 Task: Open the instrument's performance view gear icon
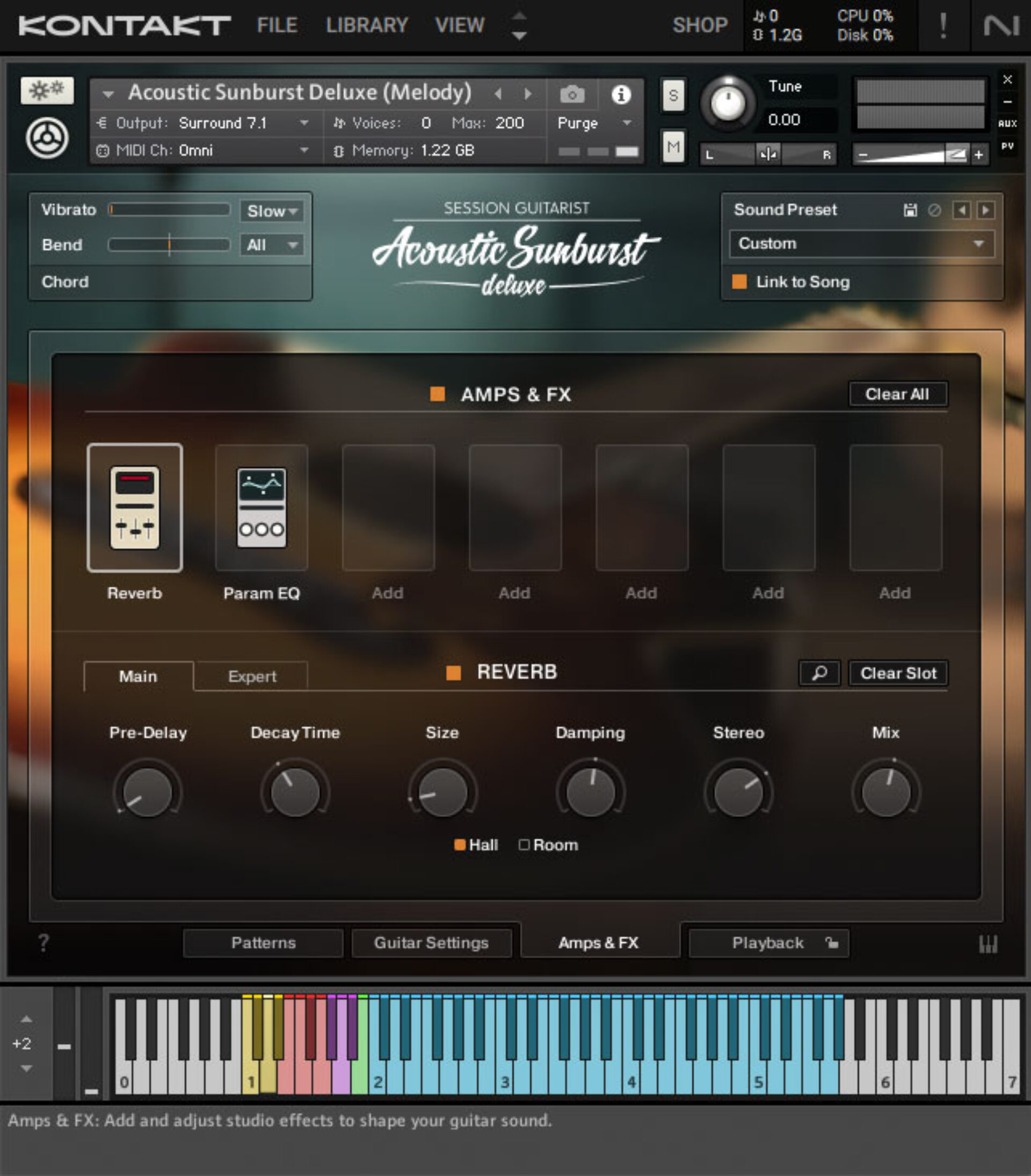[x=47, y=138]
